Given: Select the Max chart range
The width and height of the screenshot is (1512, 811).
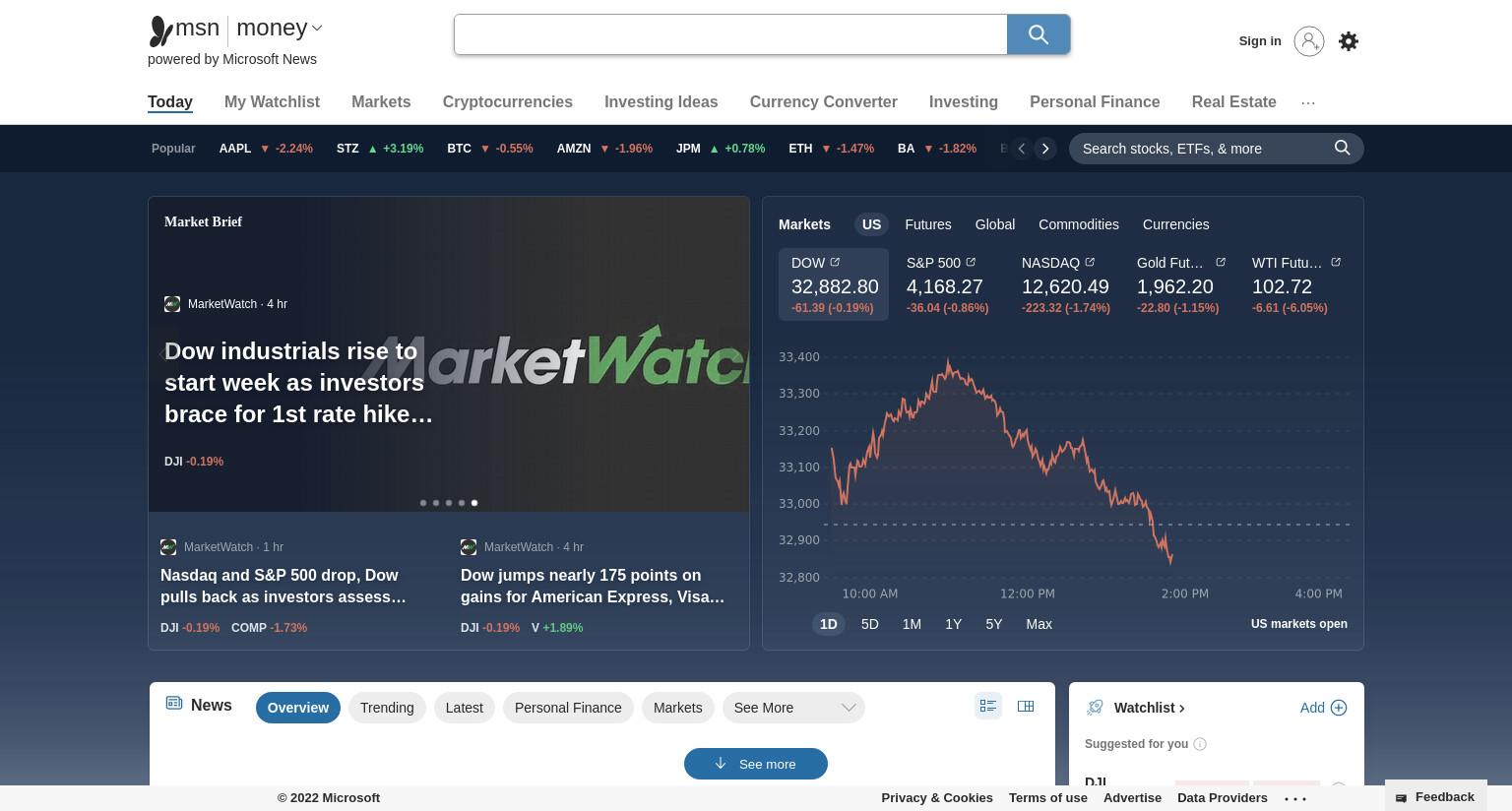Looking at the screenshot, I should tap(1039, 624).
